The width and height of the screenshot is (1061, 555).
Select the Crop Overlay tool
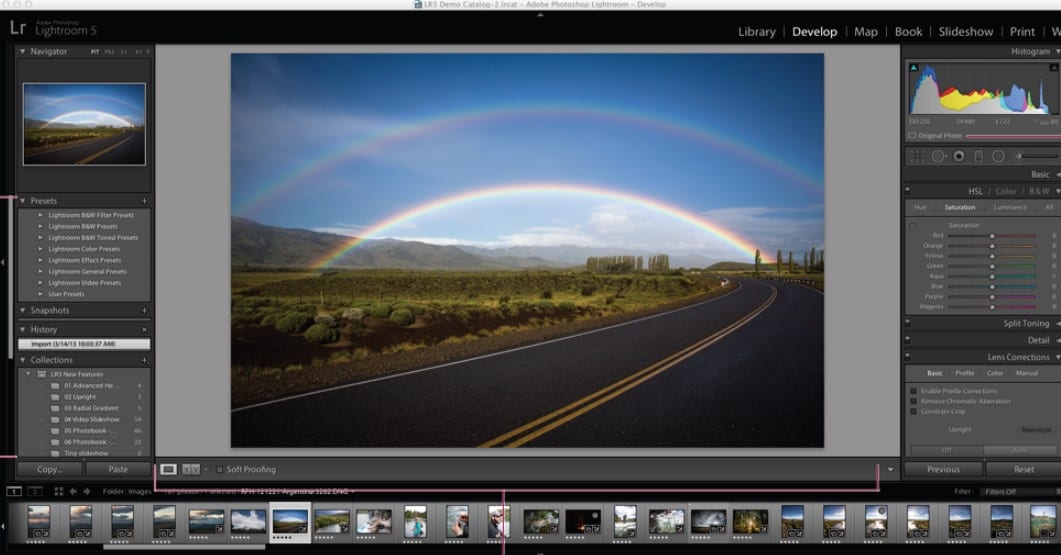coord(917,156)
